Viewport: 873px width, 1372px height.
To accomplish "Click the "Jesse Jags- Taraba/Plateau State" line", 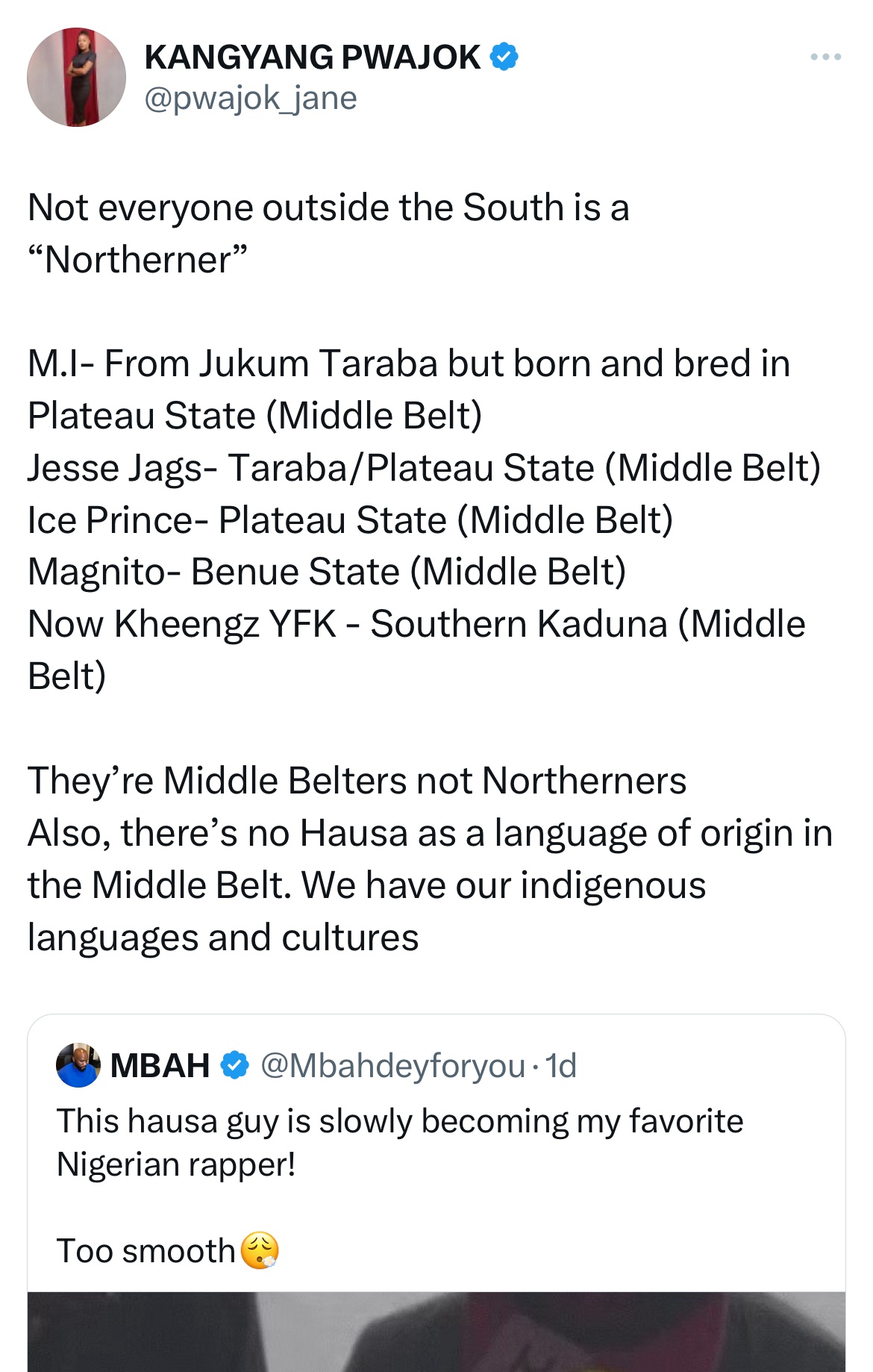I will (424, 468).
